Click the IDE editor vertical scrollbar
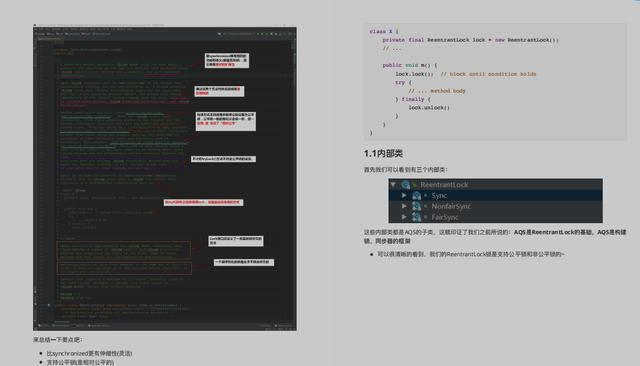Image resolution: width=640 pixels, height=366 pixels. [294, 180]
